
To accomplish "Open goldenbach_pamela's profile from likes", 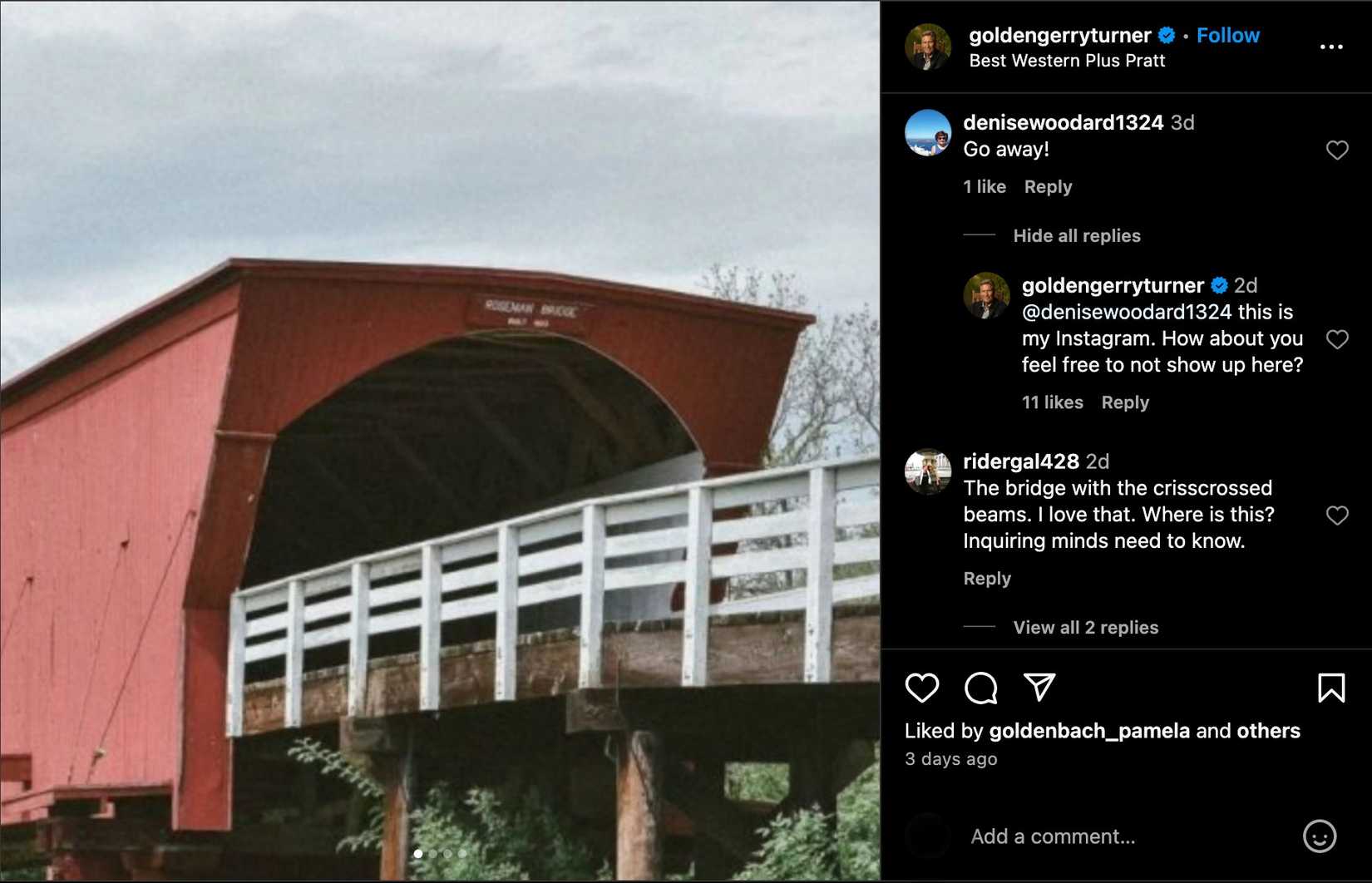I will click(1088, 731).
